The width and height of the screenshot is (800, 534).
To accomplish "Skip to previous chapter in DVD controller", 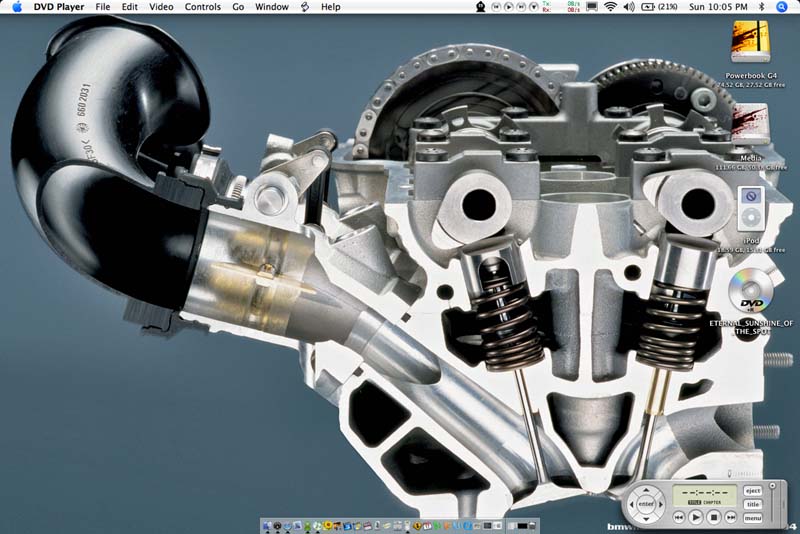I will tap(679, 517).
